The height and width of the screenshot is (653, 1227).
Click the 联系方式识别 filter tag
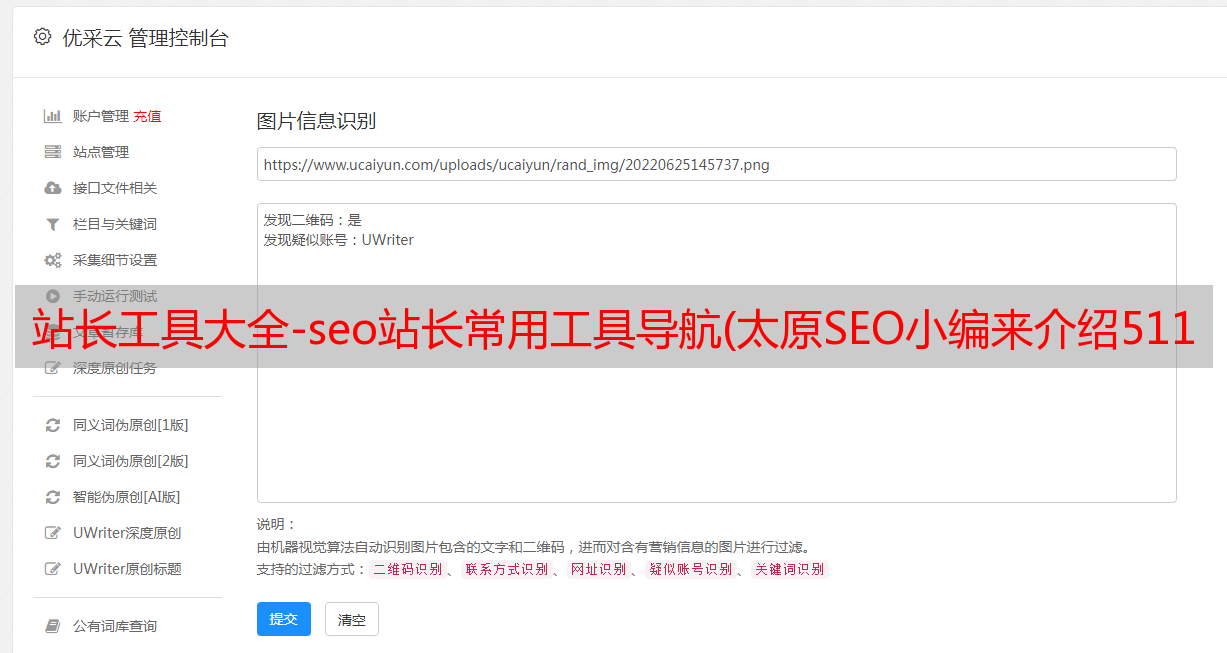tap(506, 569)
